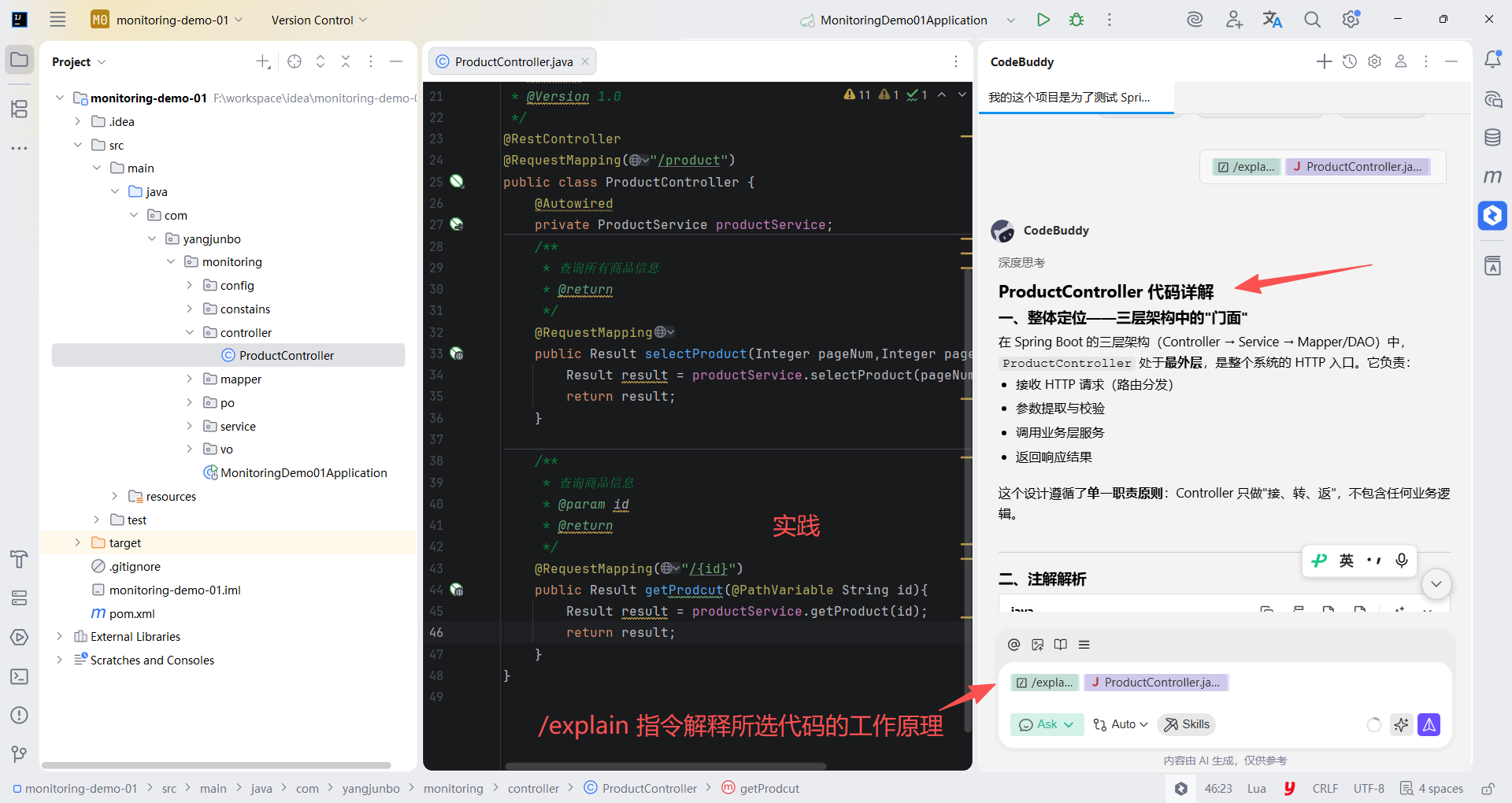This screenshot has width=1512, height=803.
Task: Open Git tool window icon
Action: [x=19, y=754]
